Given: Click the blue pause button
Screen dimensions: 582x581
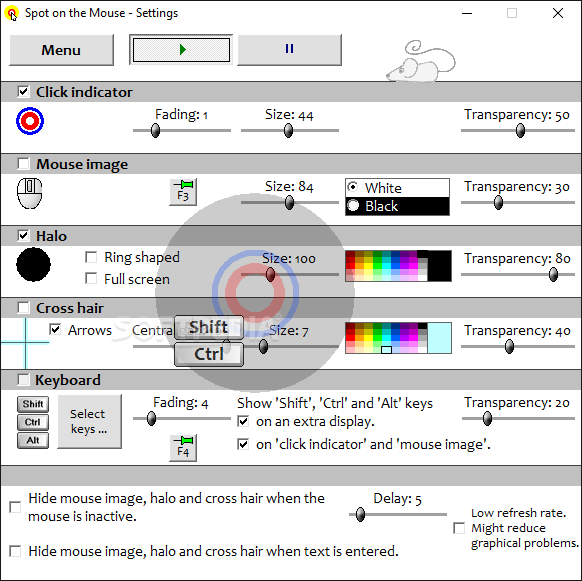Looking at the screenshot, I should (290, 49).
